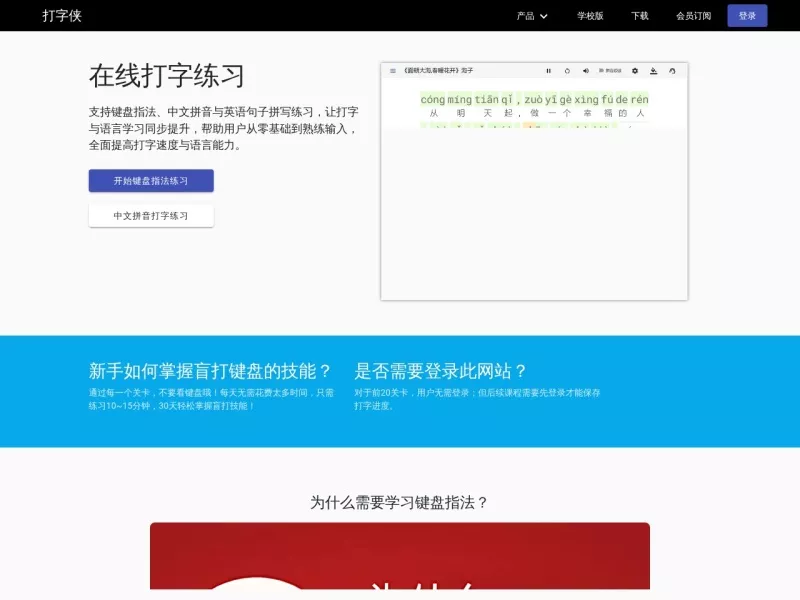Click heading 是否需要登录此网站？
Screen dimensions: 800x600
click(x=441, y=371)
